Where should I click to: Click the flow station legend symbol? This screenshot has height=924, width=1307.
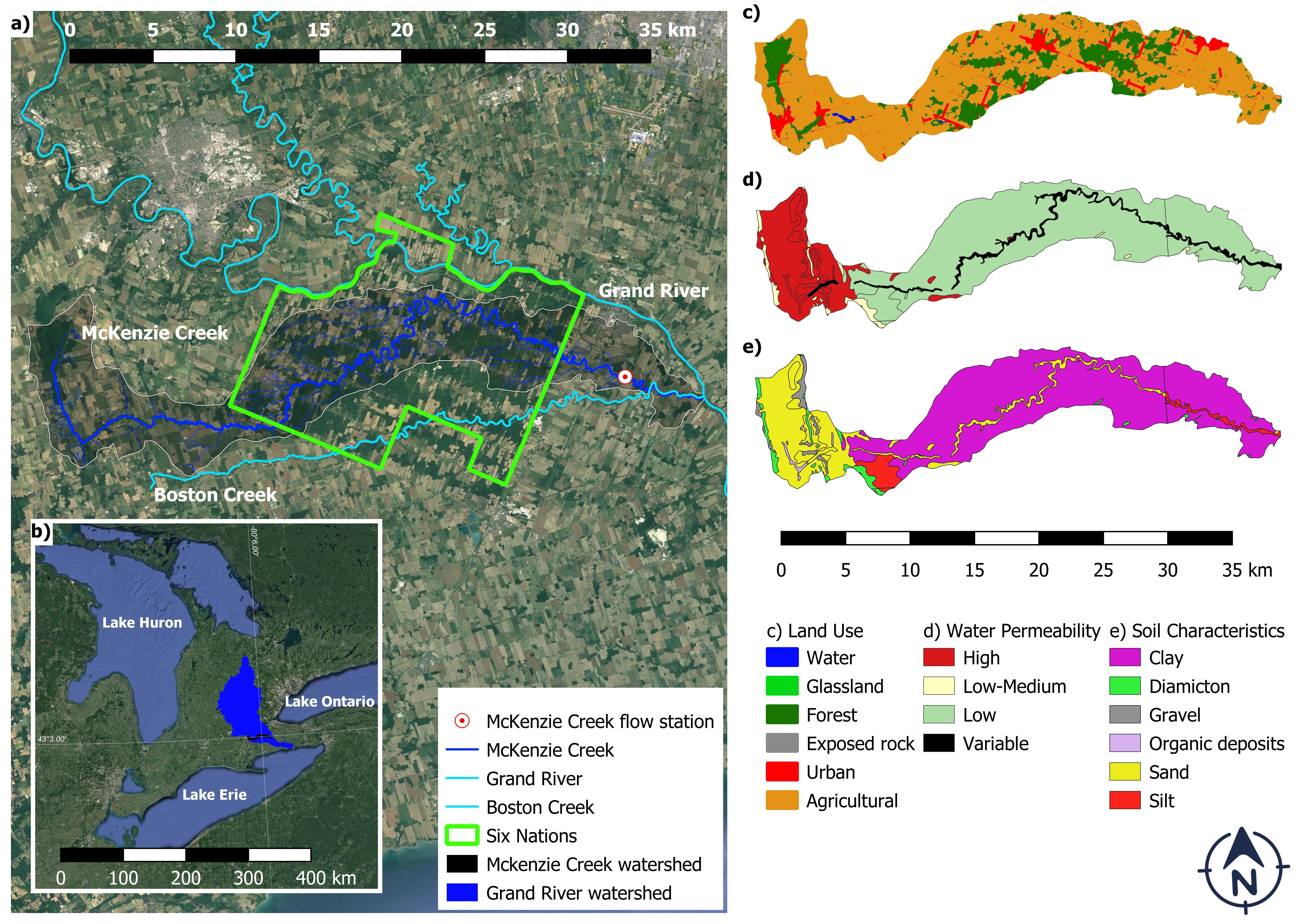pos(462,721)
